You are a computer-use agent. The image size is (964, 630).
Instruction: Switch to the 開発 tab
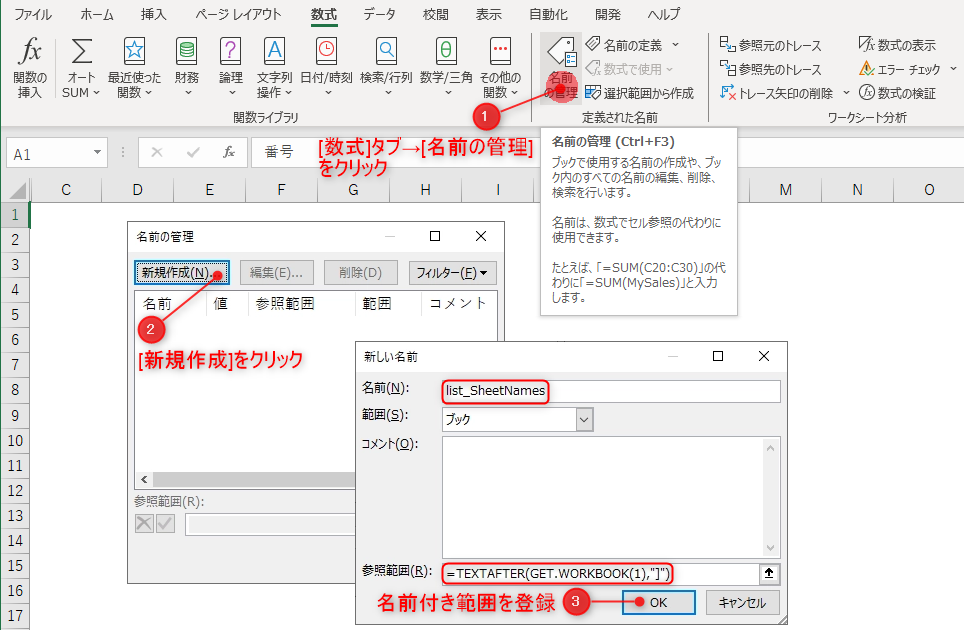pyautogui.click(x=607, y=14)
